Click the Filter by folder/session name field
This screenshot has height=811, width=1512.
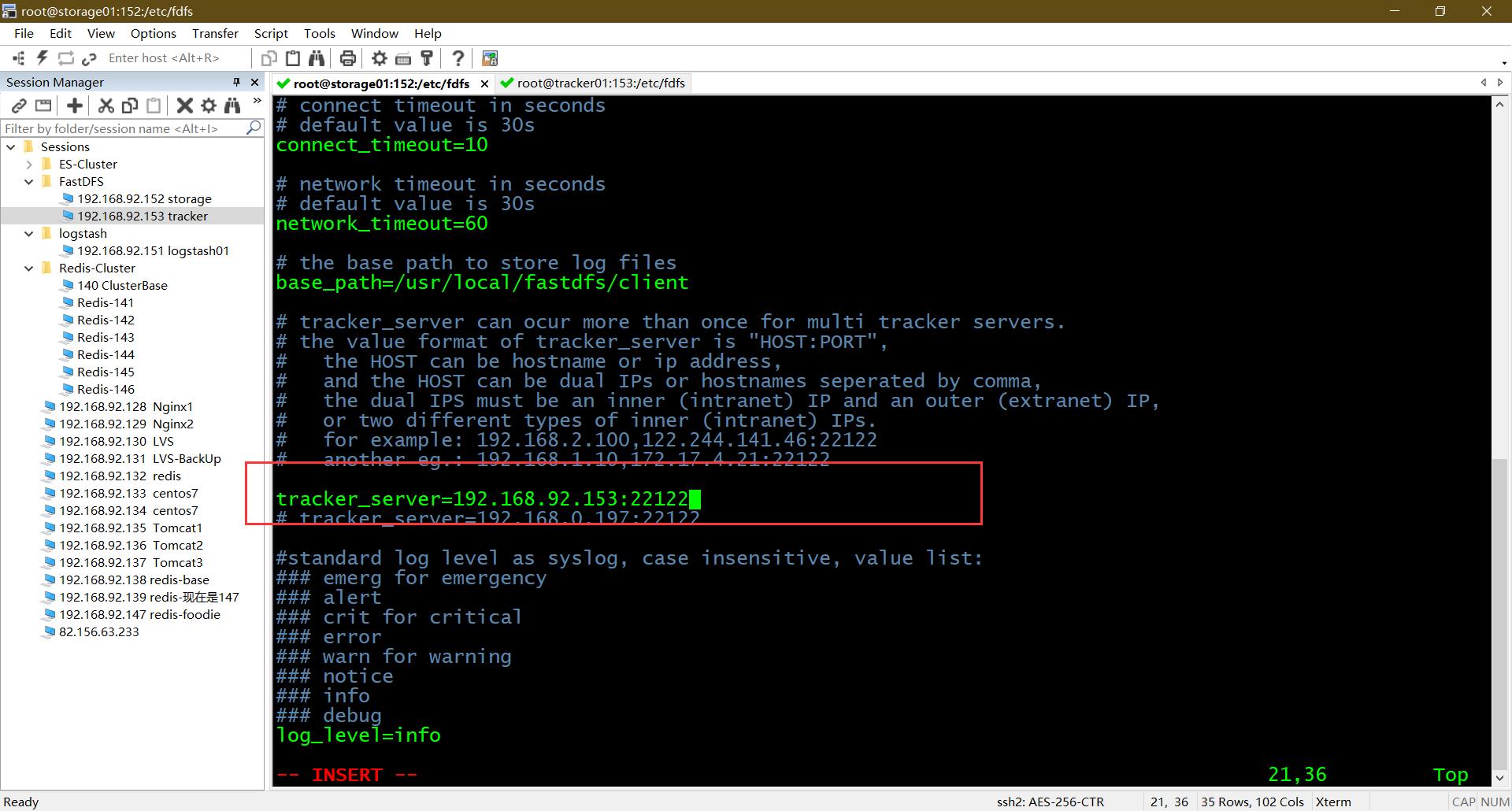coord(124,128)
